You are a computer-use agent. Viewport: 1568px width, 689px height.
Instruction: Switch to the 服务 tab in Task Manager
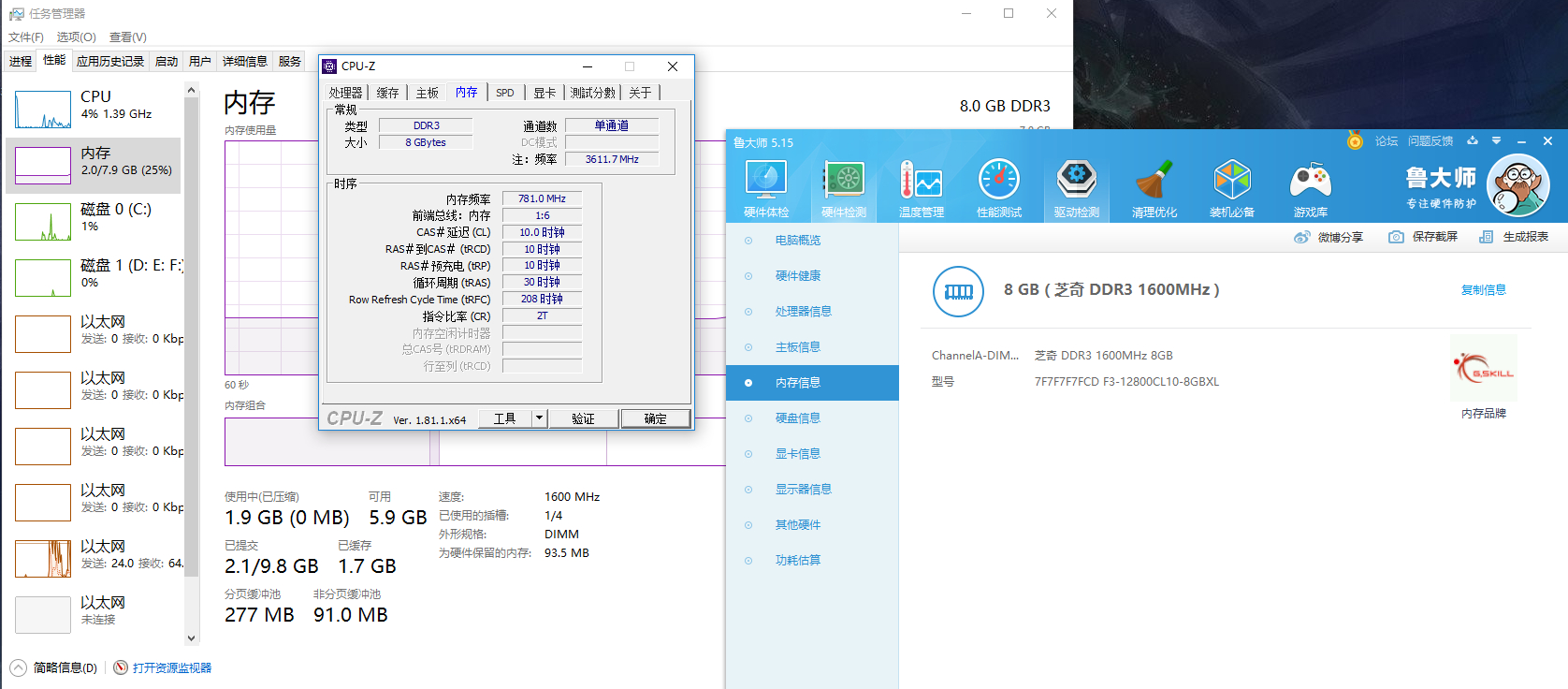tap(290, 62)
